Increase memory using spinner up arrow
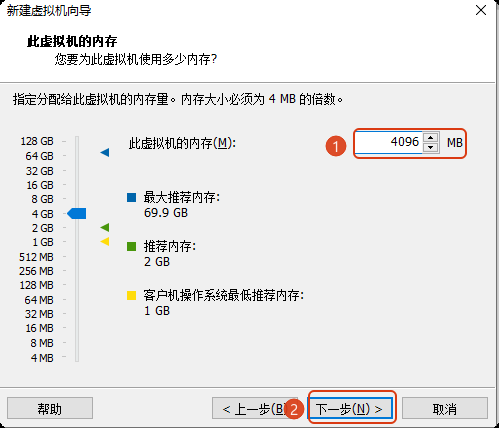This screenshot has width=499, height=428. [x=431, y=137]
